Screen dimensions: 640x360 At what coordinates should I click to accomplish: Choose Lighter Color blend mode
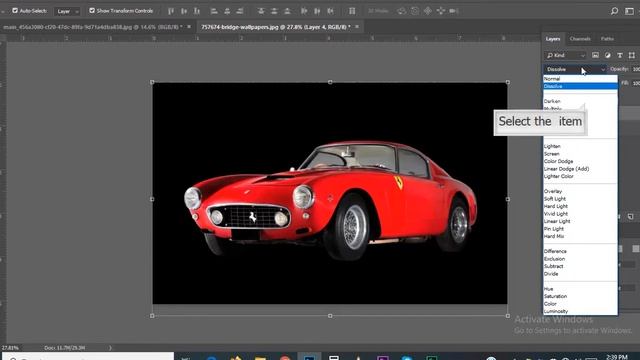580,176
